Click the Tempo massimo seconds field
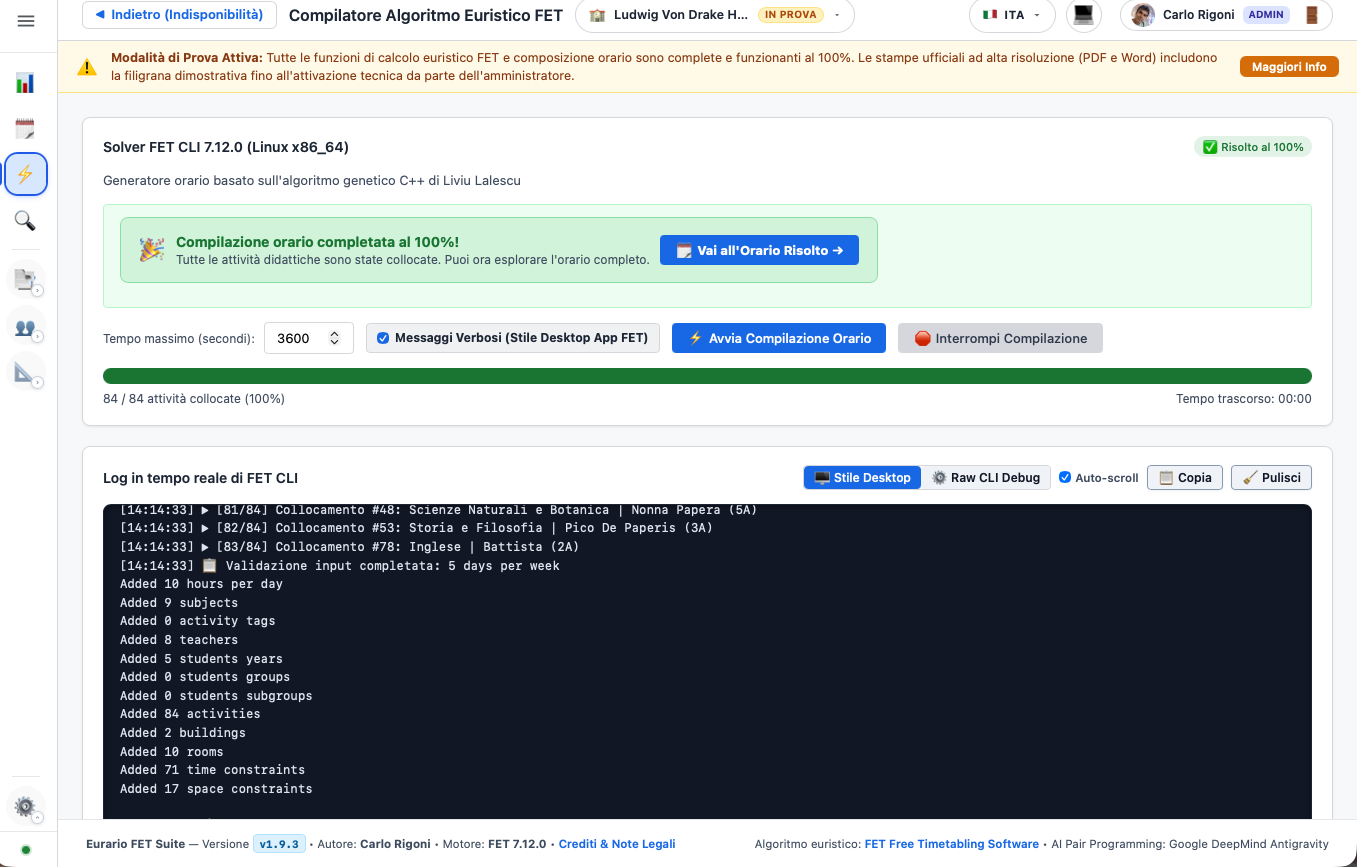This screenshot has width=1357, height=867. tap(309, 338)
